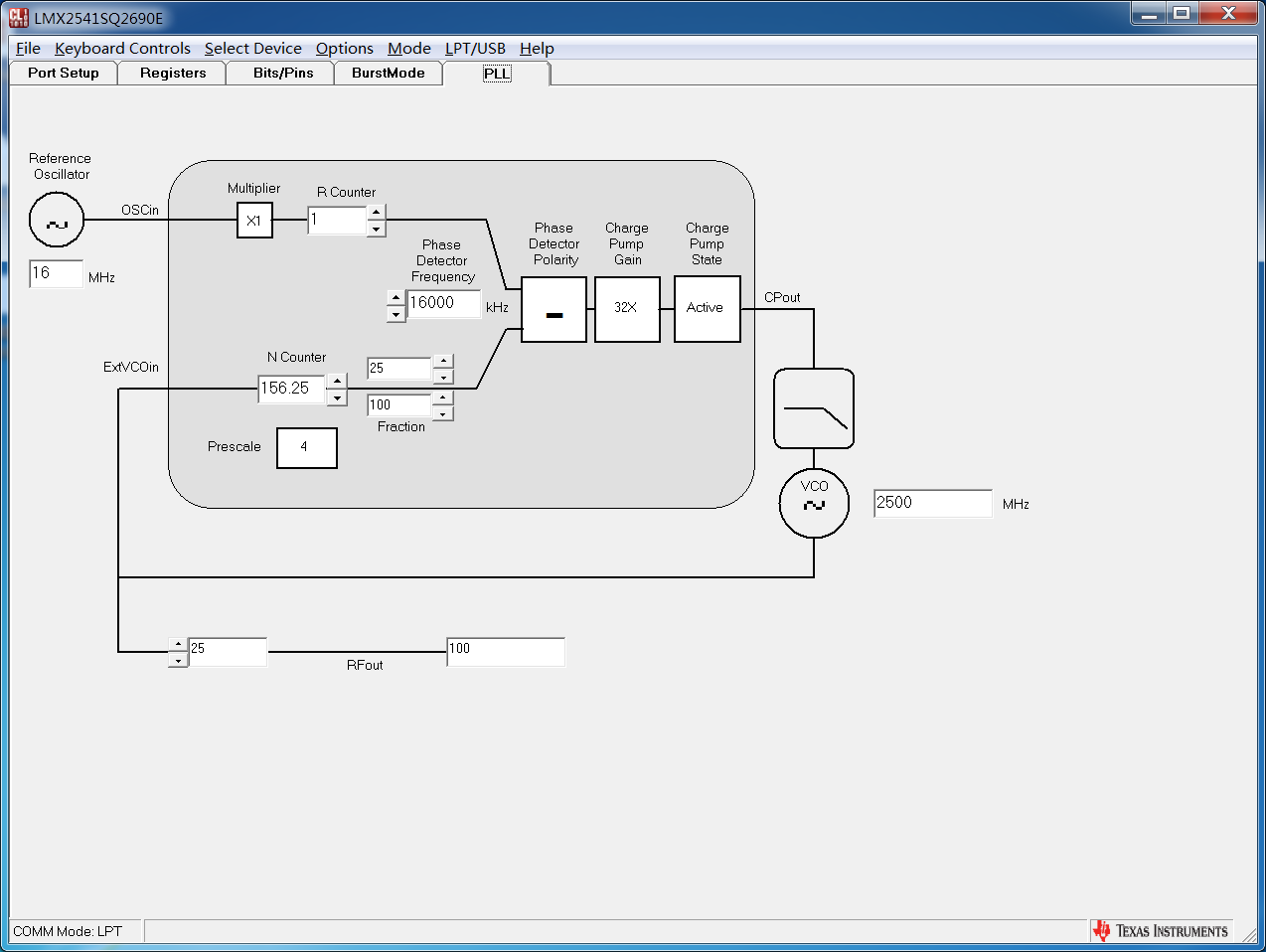Toggle the Phase Detector Polarity block

[554, 310]
